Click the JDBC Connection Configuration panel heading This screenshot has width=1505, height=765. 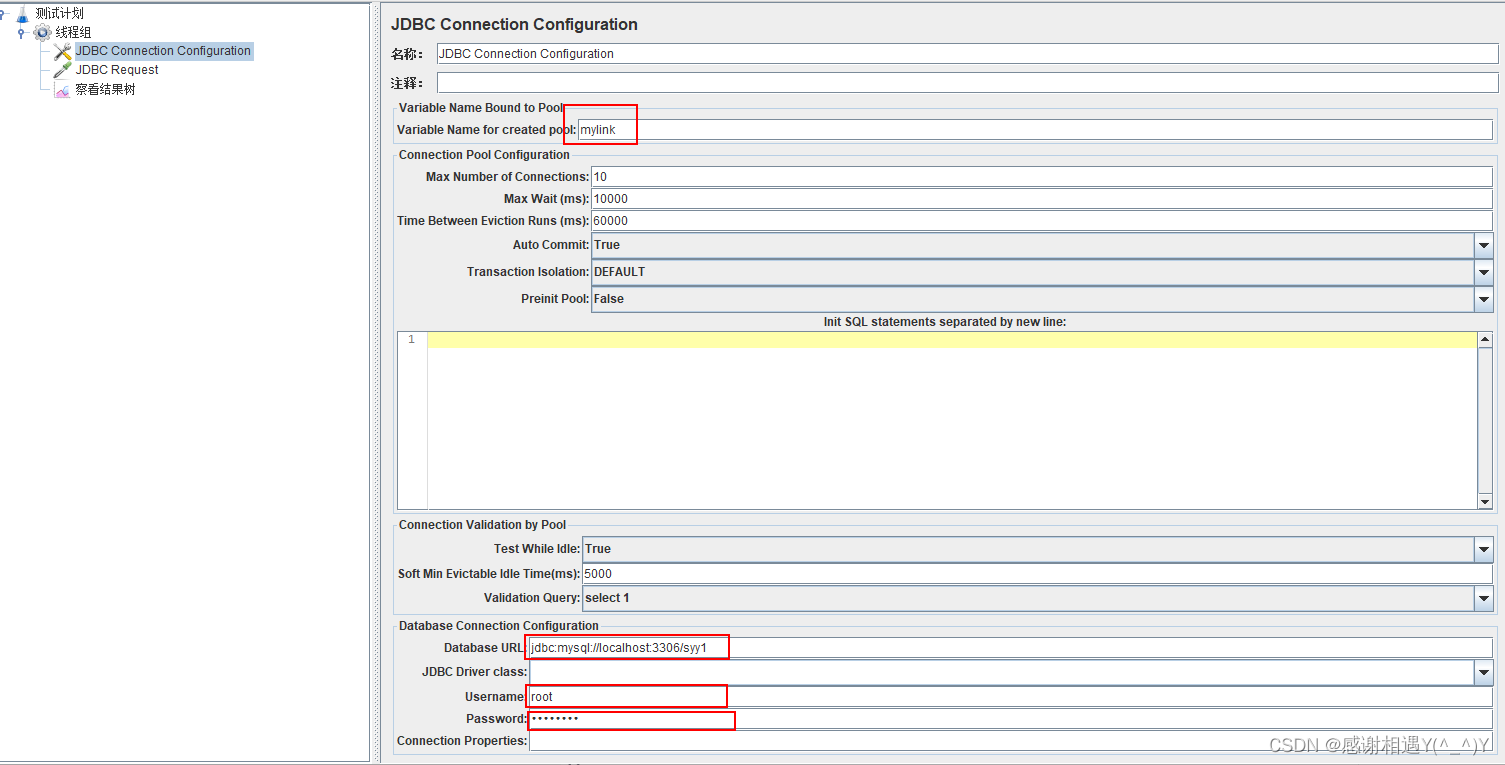click(x=514, y=24)
